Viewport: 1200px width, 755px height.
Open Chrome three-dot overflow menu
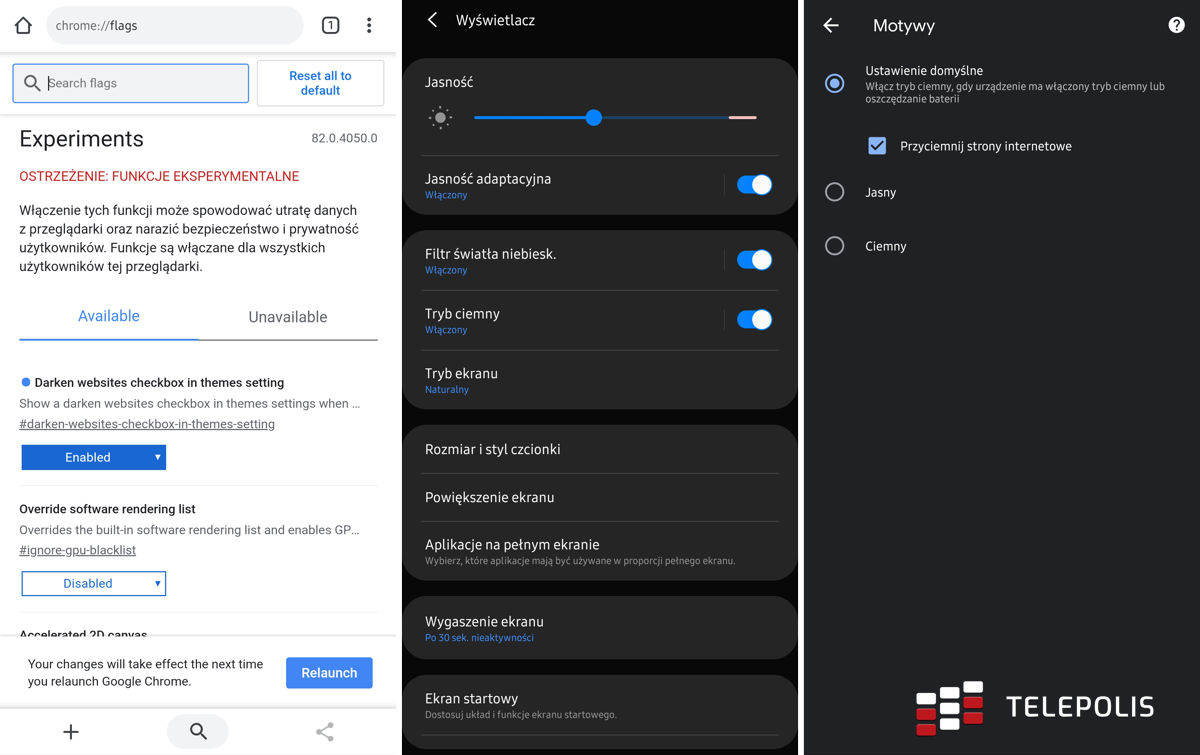[369, 26]
